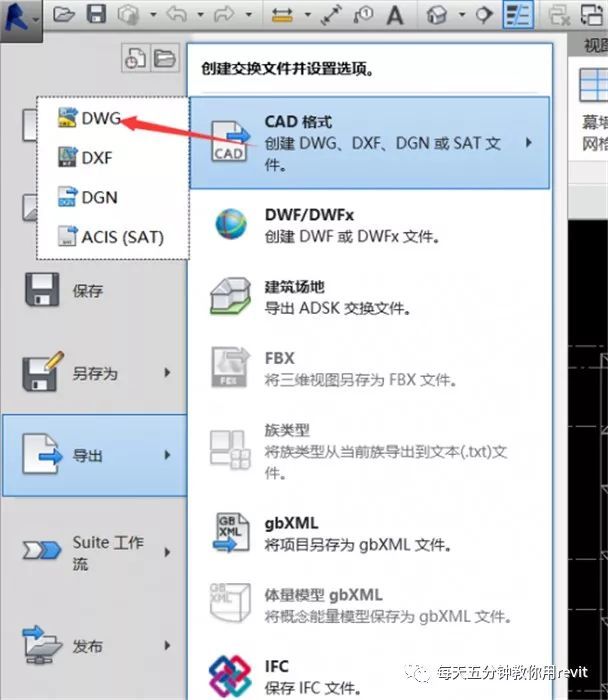Viewport: 608px width, 700px height.
Task: Click the Undo arrow icon
Action: pyautogui.click(x=176, y=15)
